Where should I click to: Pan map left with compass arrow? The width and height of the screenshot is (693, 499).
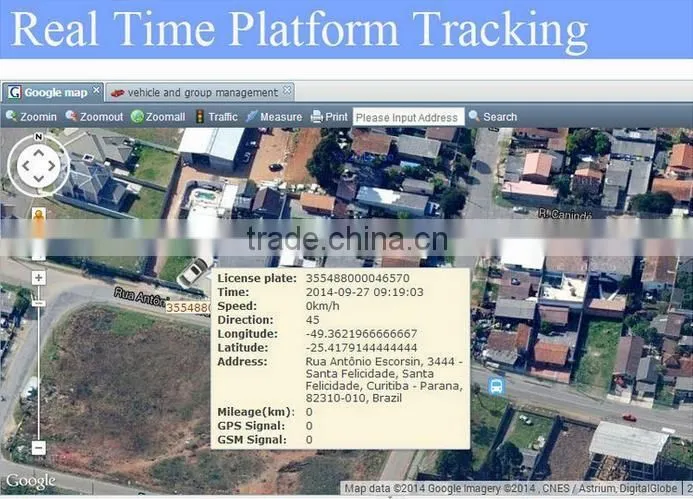click(26, 166)
